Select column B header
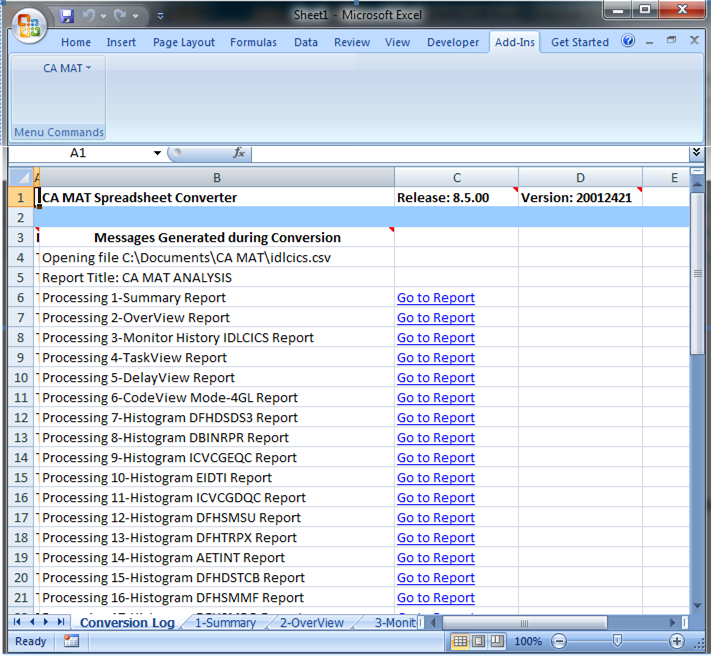Image resolution: width=712 pixels, height=657 pixels. pyautogui.click(x=217, y=178)
